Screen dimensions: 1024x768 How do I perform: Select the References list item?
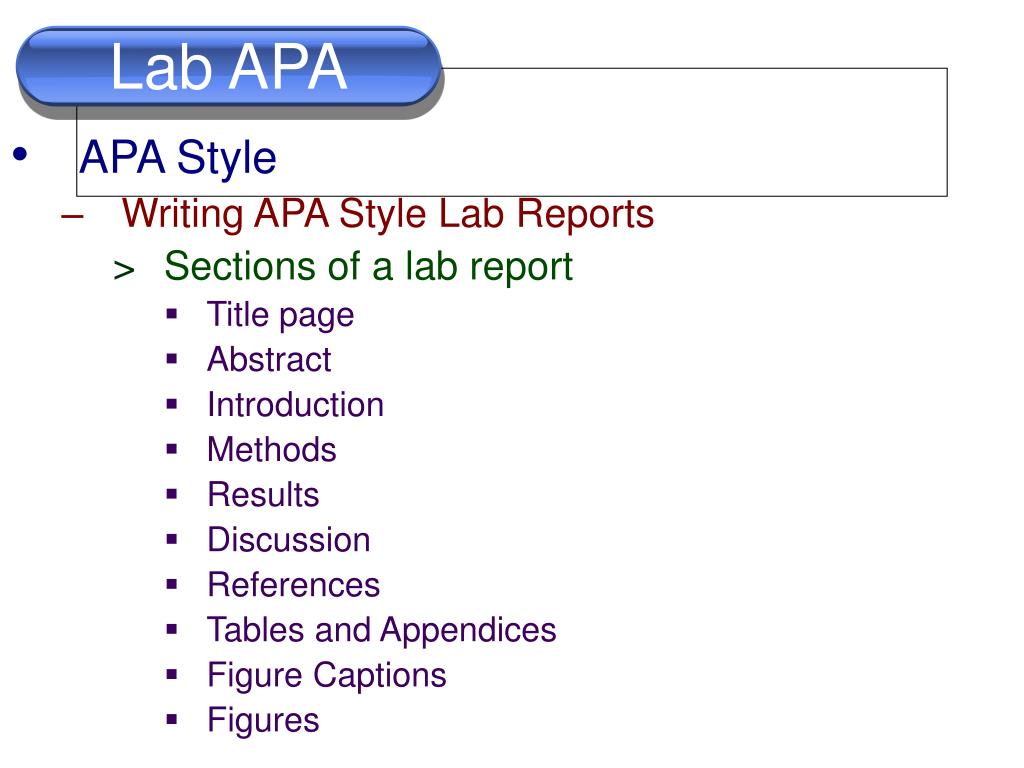click(293, 584)
